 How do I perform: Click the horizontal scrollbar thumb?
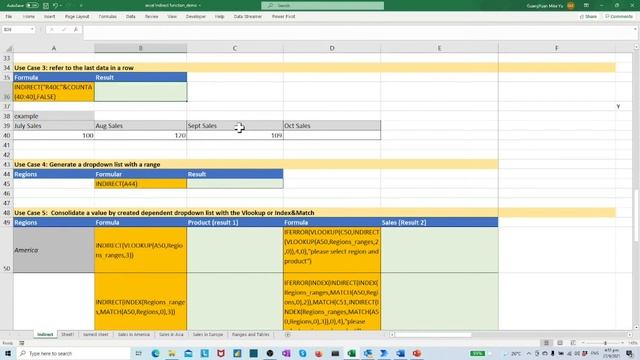(433, 335)
